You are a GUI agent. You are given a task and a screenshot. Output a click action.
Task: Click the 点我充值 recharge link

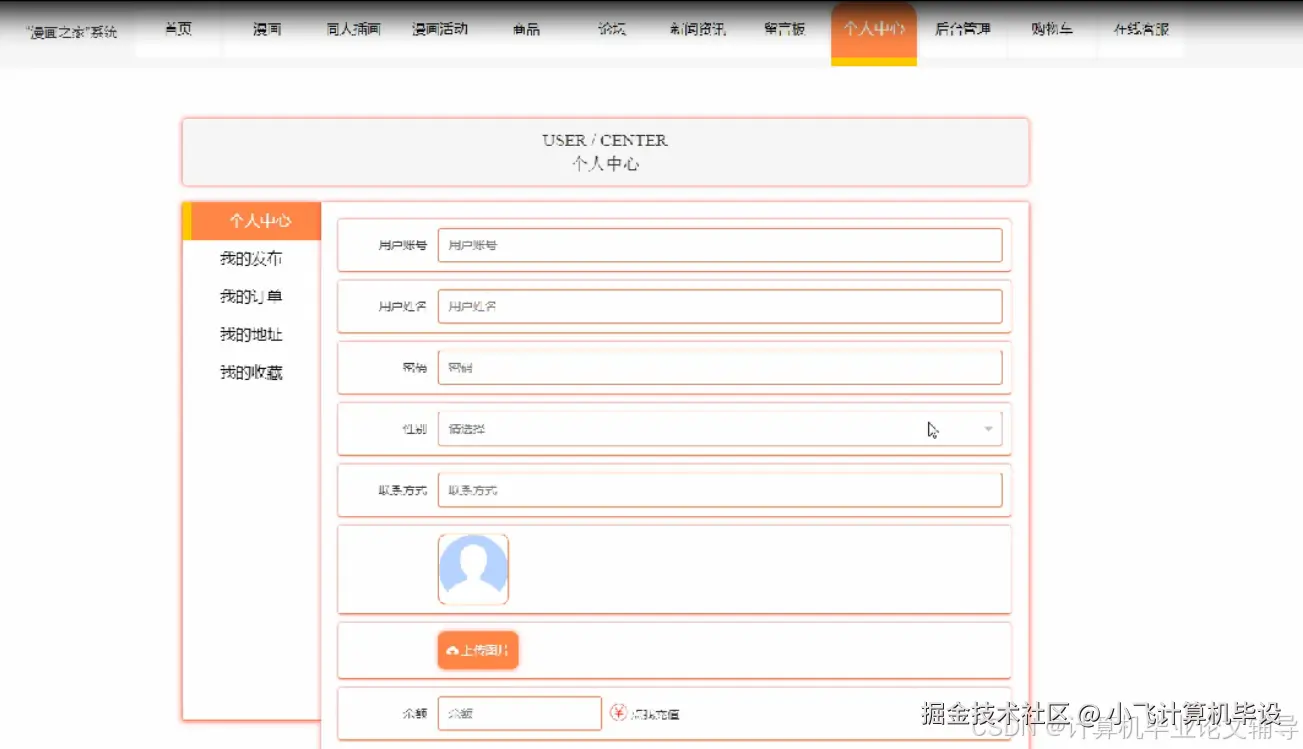(655, 714)
